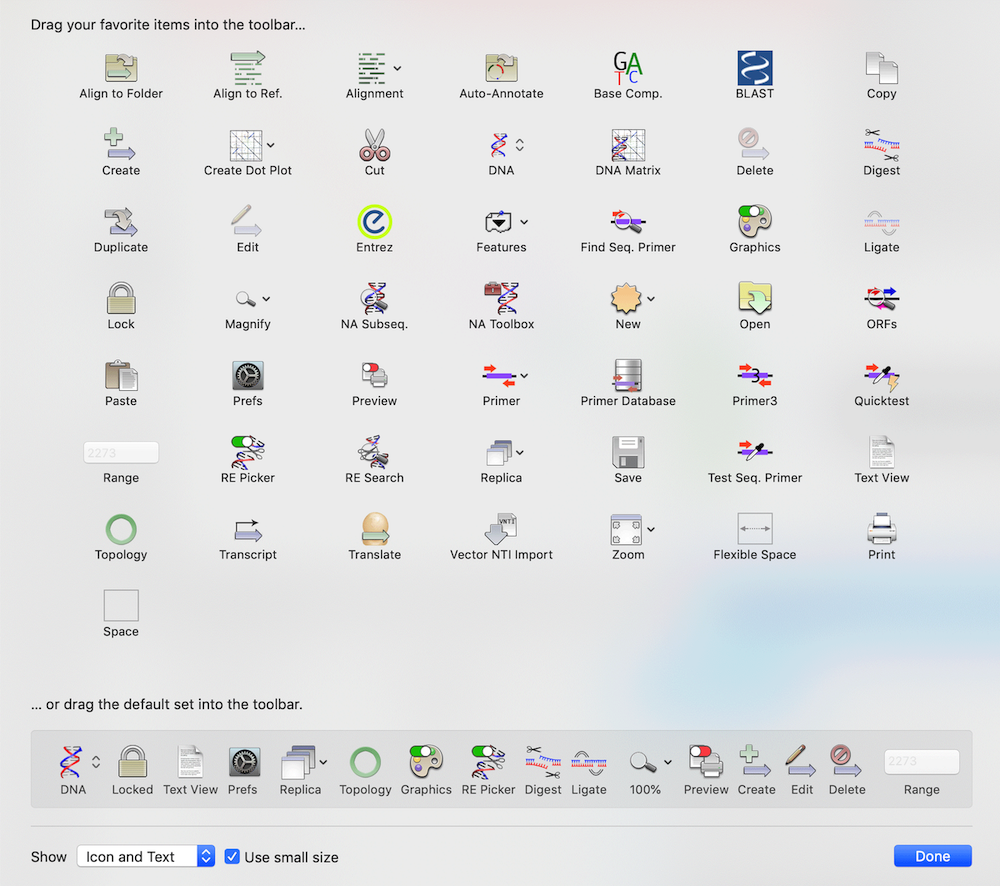The height and width of the screenshot is (886, 1000).
Task: Click the RE Search icon
Action: pos(374,452)
